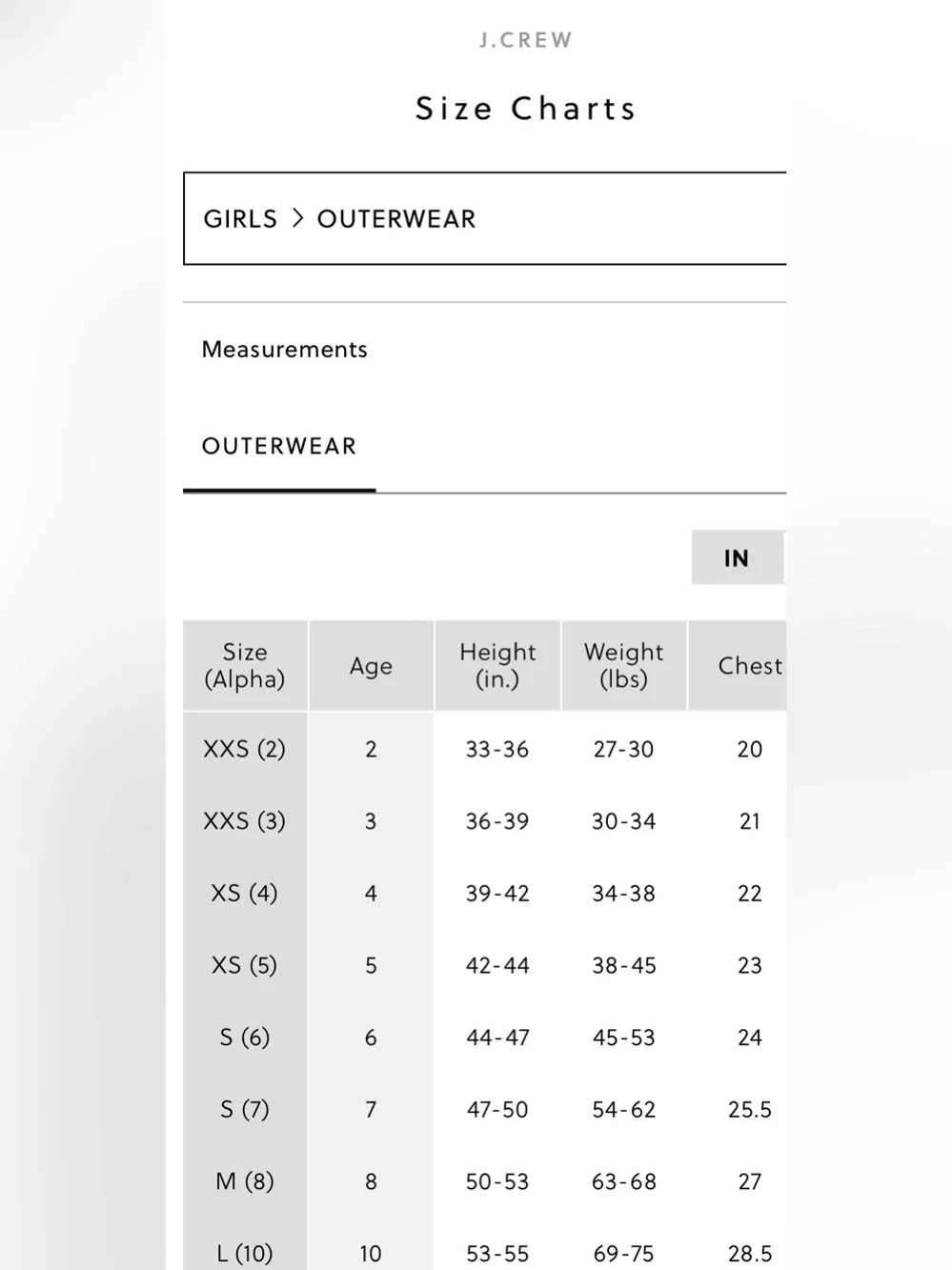Click the Size Charts title

tap(526, 109)
